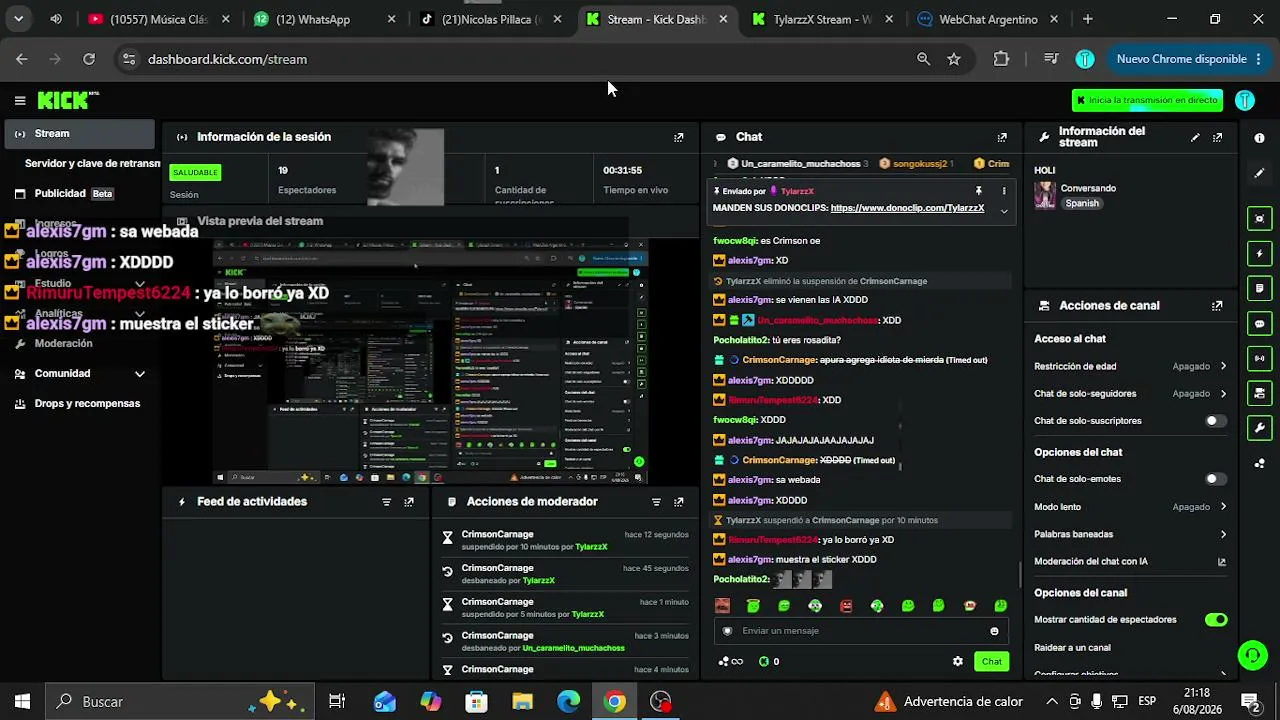1280x720 pixels.
Task: Expand the pinned message chevron
Action: point(1004,210)
